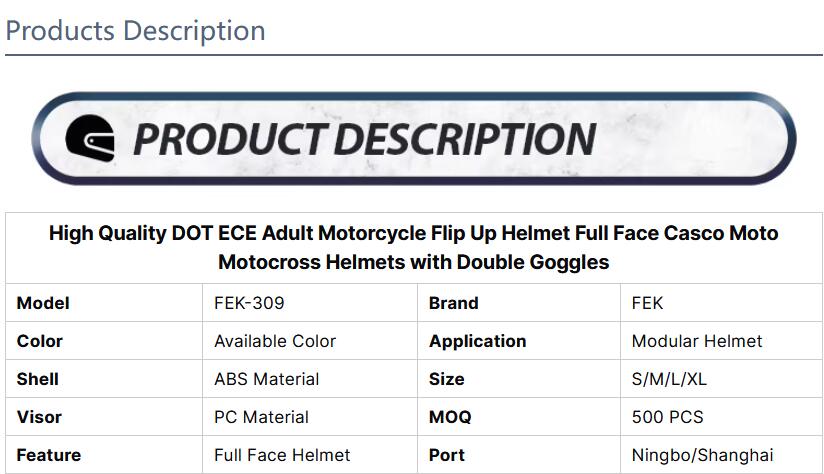Click the Application label cell
824x474 pixels.
pos(519,341)
